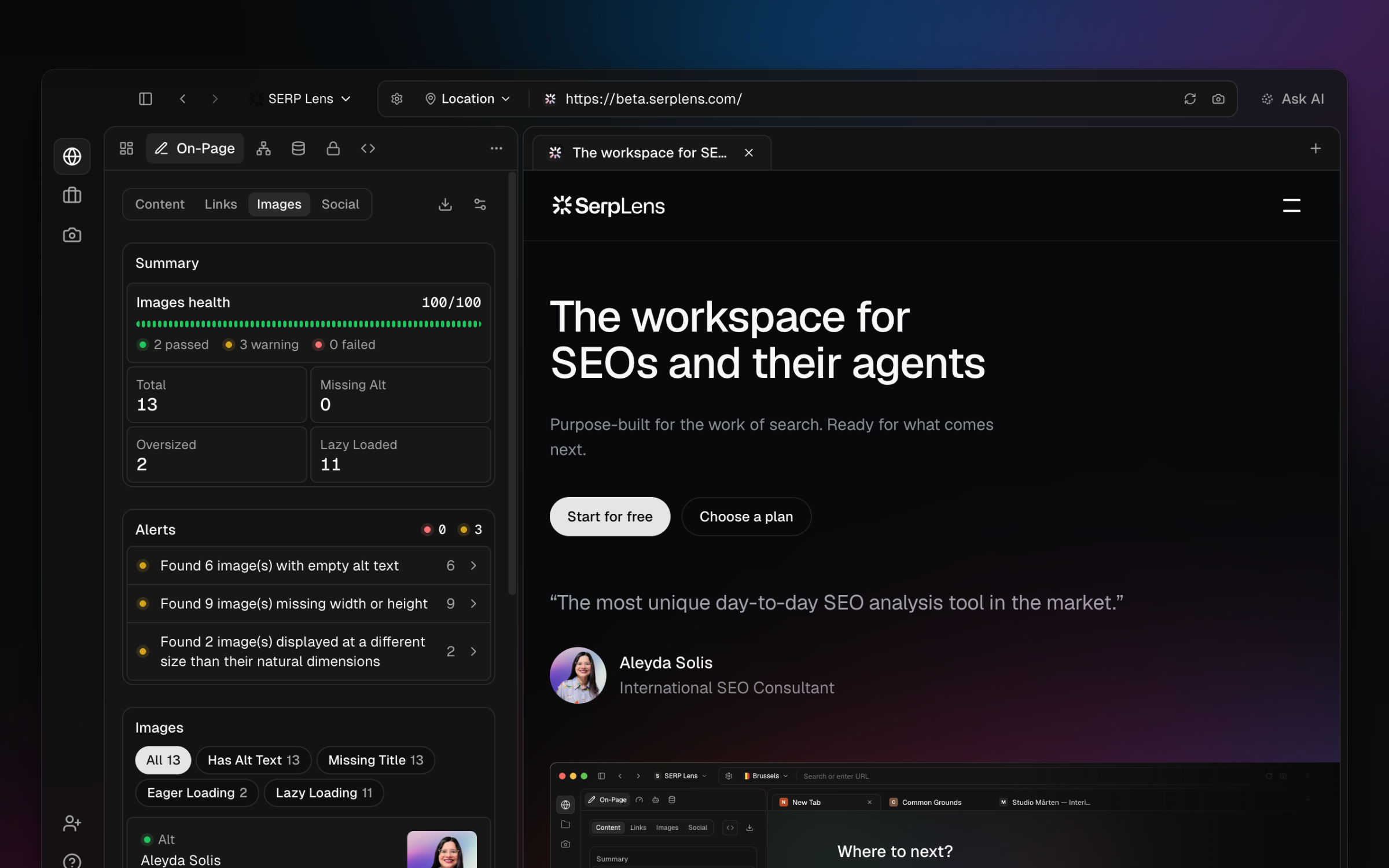Screen dimensions: 1389x868
Task: Open the code brackets source icon
Action: (x=368, y=149)
